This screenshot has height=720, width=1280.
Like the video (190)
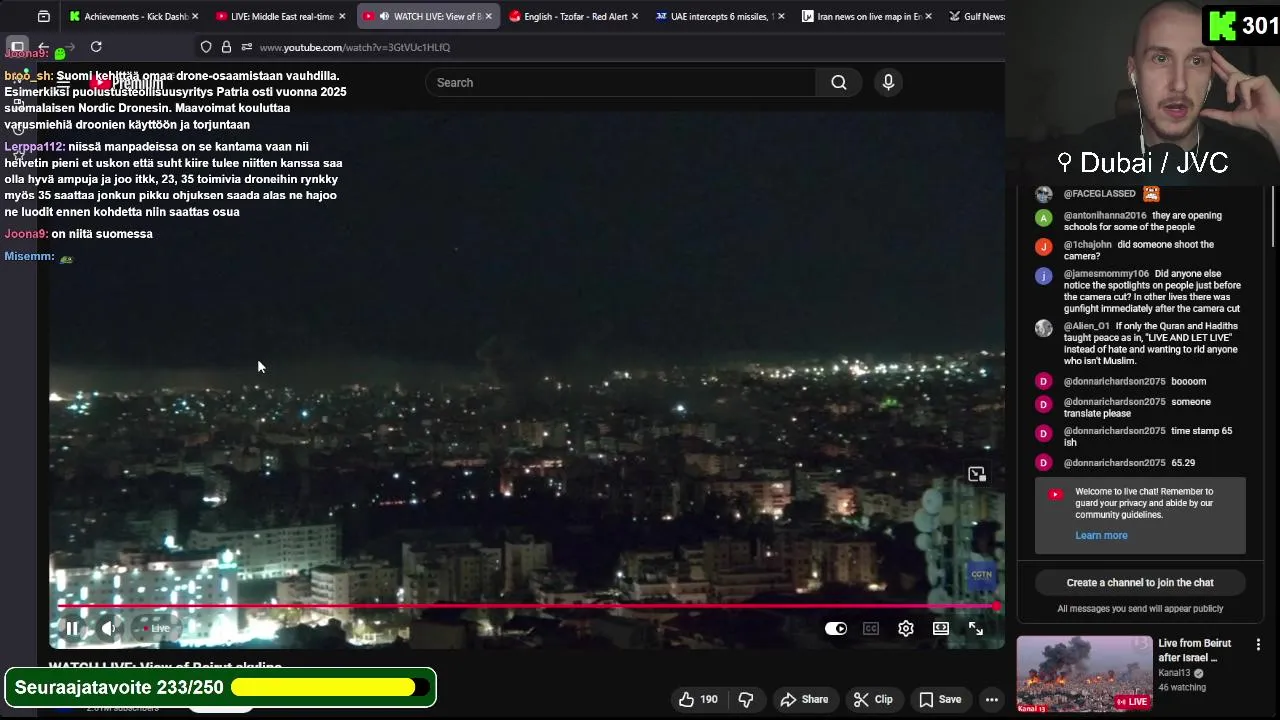(698, 700)
